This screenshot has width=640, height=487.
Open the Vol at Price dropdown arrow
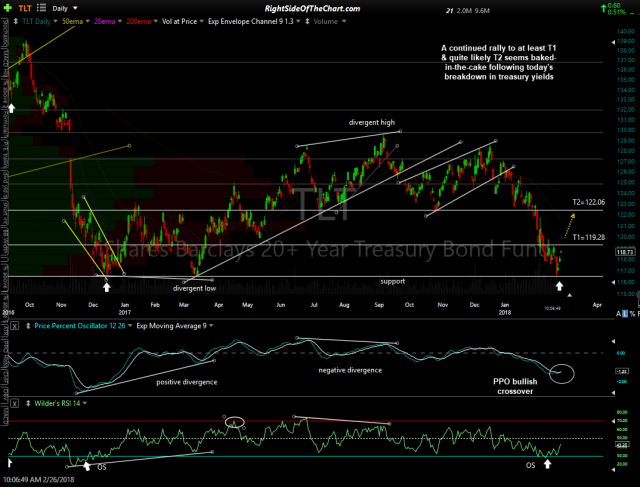[201, 21]
